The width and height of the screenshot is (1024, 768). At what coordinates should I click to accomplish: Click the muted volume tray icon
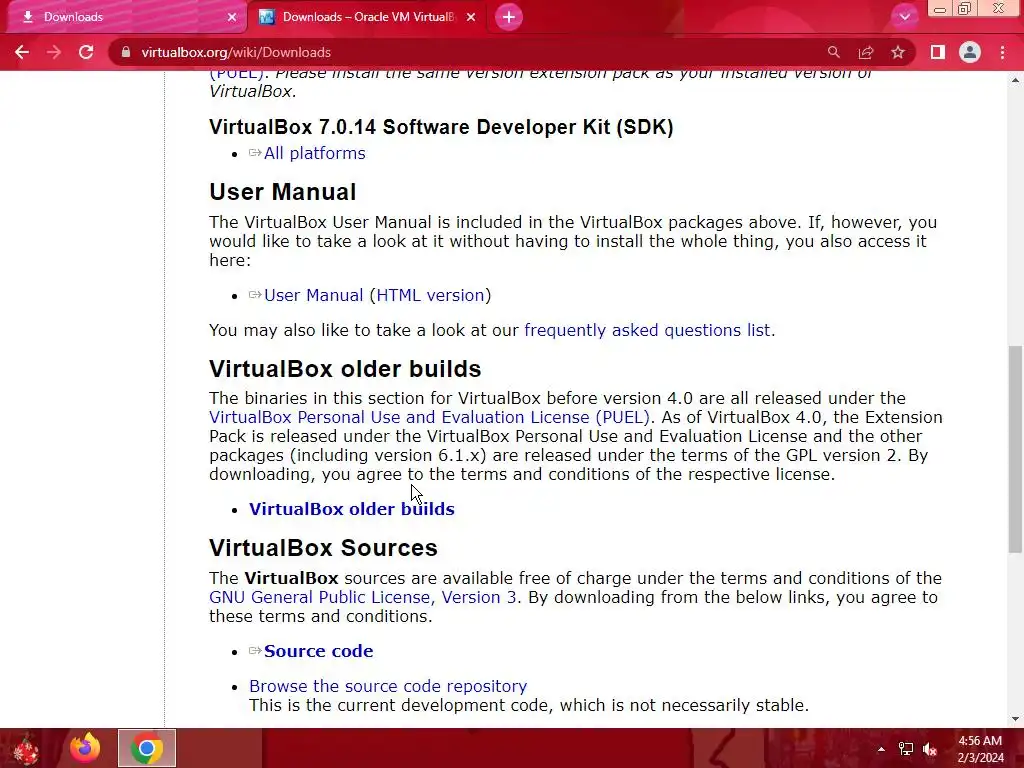930,749
